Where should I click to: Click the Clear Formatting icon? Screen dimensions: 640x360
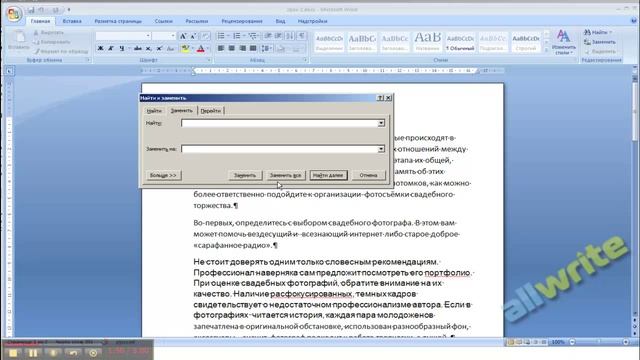click(206, 36)
